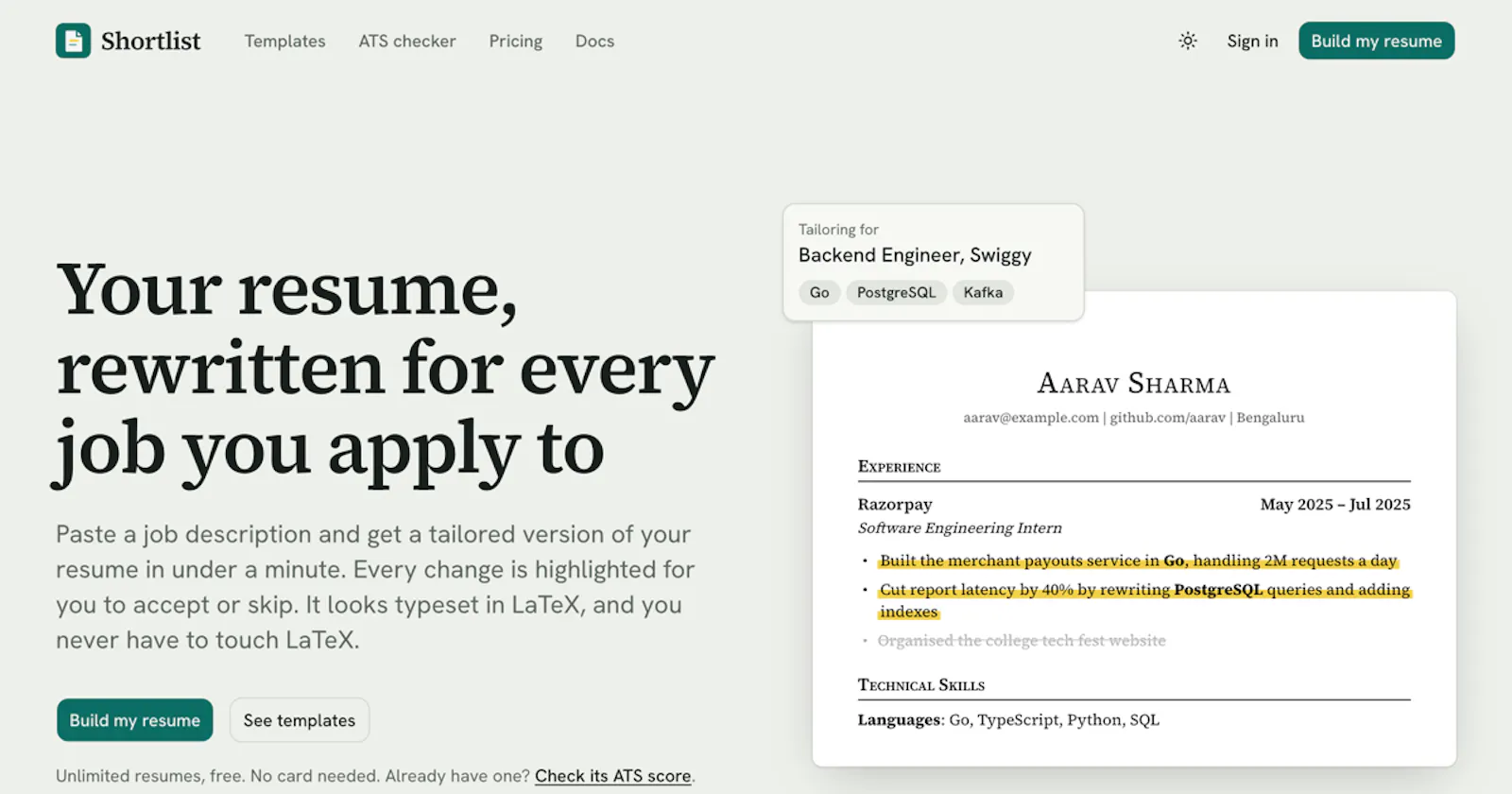This screenshot has height=794, width=1512.
Task: Click the See templates button
Action: (x=300, y=720)
